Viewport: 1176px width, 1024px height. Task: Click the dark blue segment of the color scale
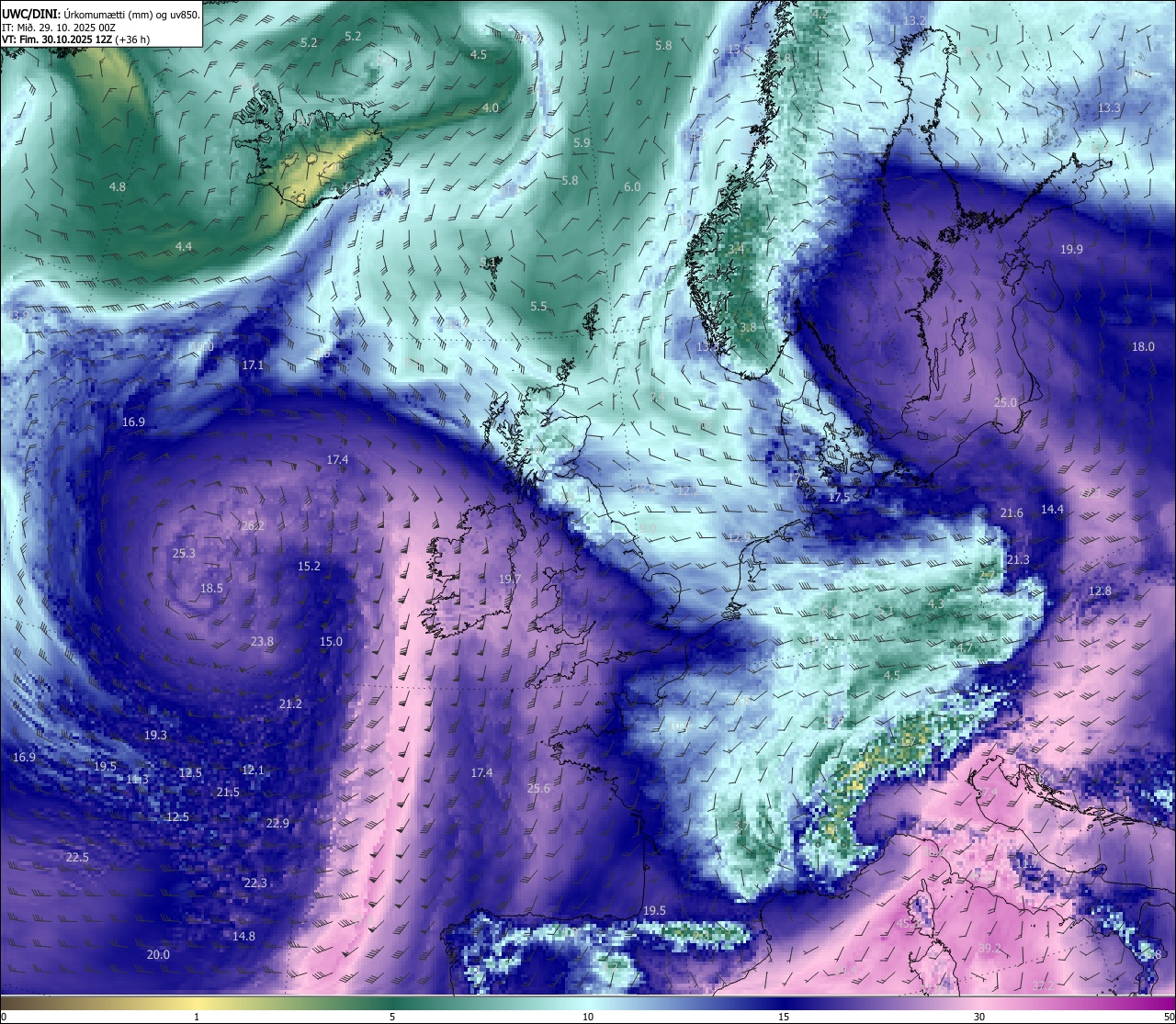pos(784,1002)
